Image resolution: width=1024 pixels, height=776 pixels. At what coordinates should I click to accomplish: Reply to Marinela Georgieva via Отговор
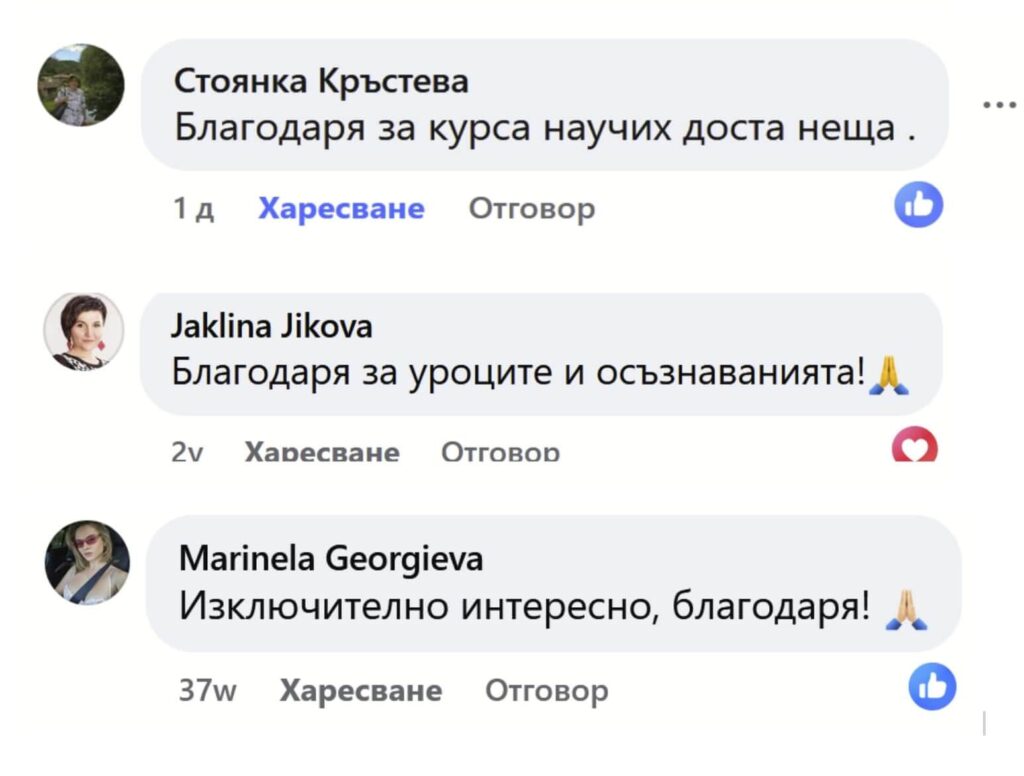coord(546,691)
